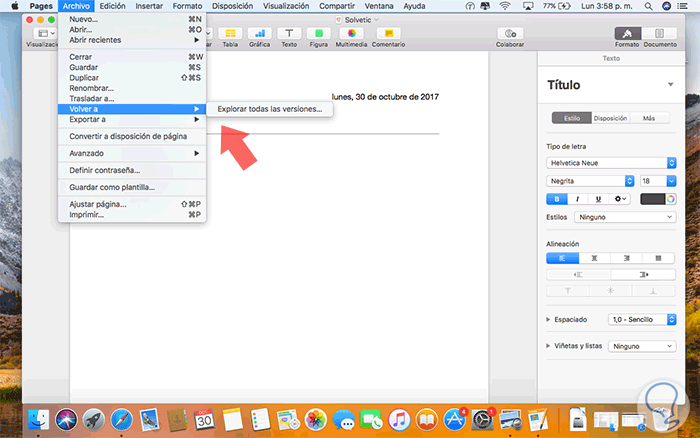700x438 pixels.
Task: Align text to the right
Action: pyautogui.click(x=627, y=258)
